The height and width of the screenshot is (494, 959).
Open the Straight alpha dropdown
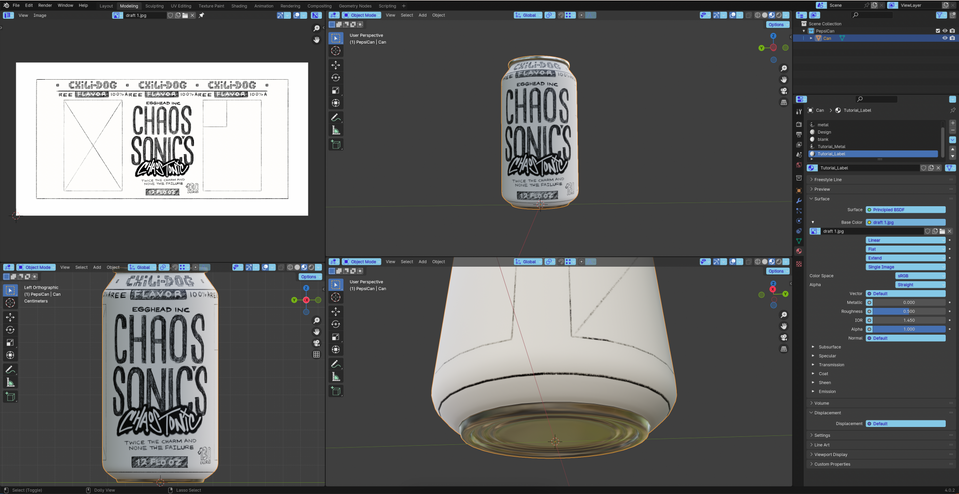[920, 284]
